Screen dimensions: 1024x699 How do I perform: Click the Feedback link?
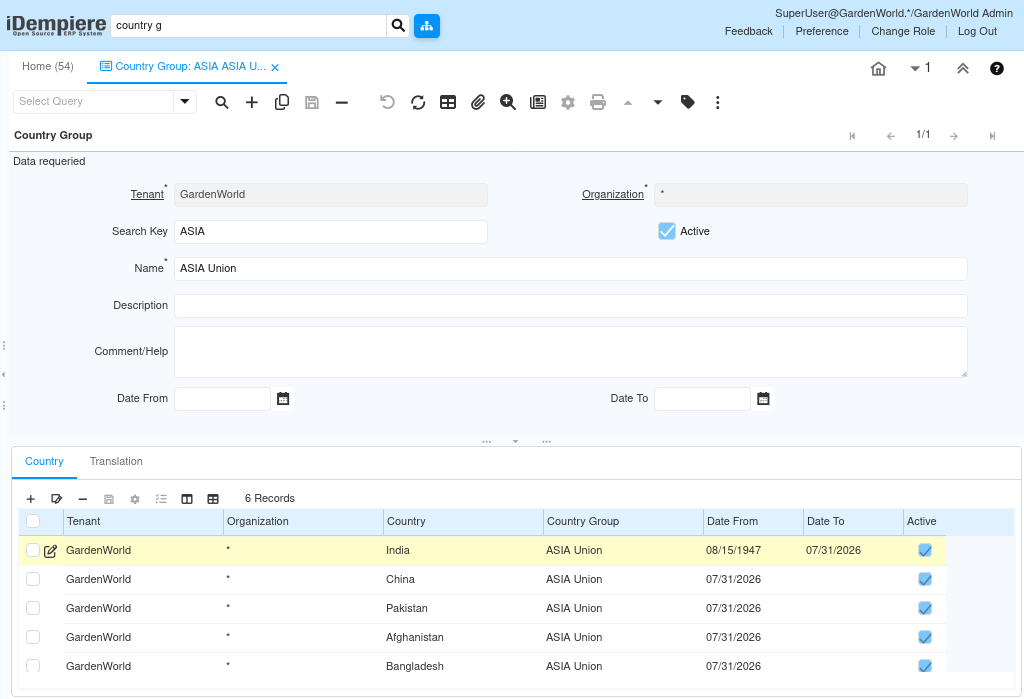(748, 31)
